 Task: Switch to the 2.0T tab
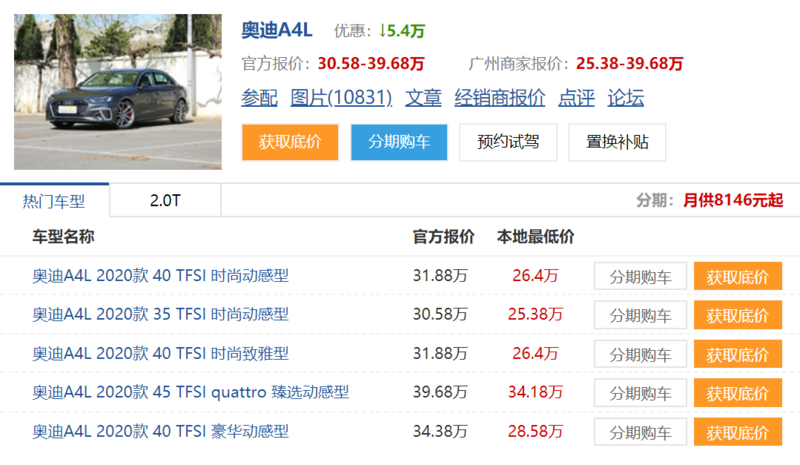coord(165,201)
